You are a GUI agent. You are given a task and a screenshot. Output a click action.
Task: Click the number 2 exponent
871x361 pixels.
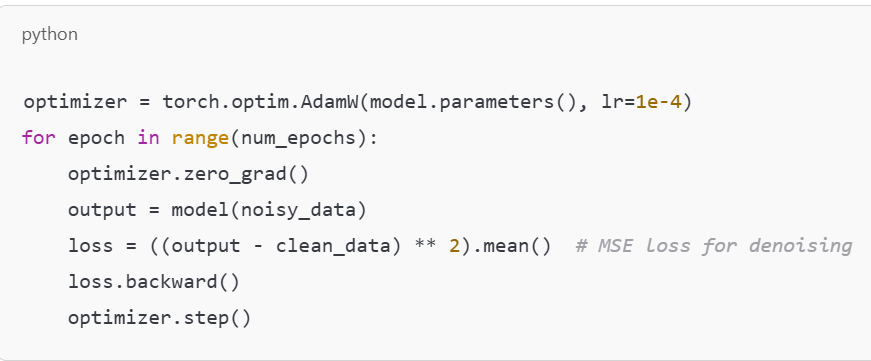(454, 245)
